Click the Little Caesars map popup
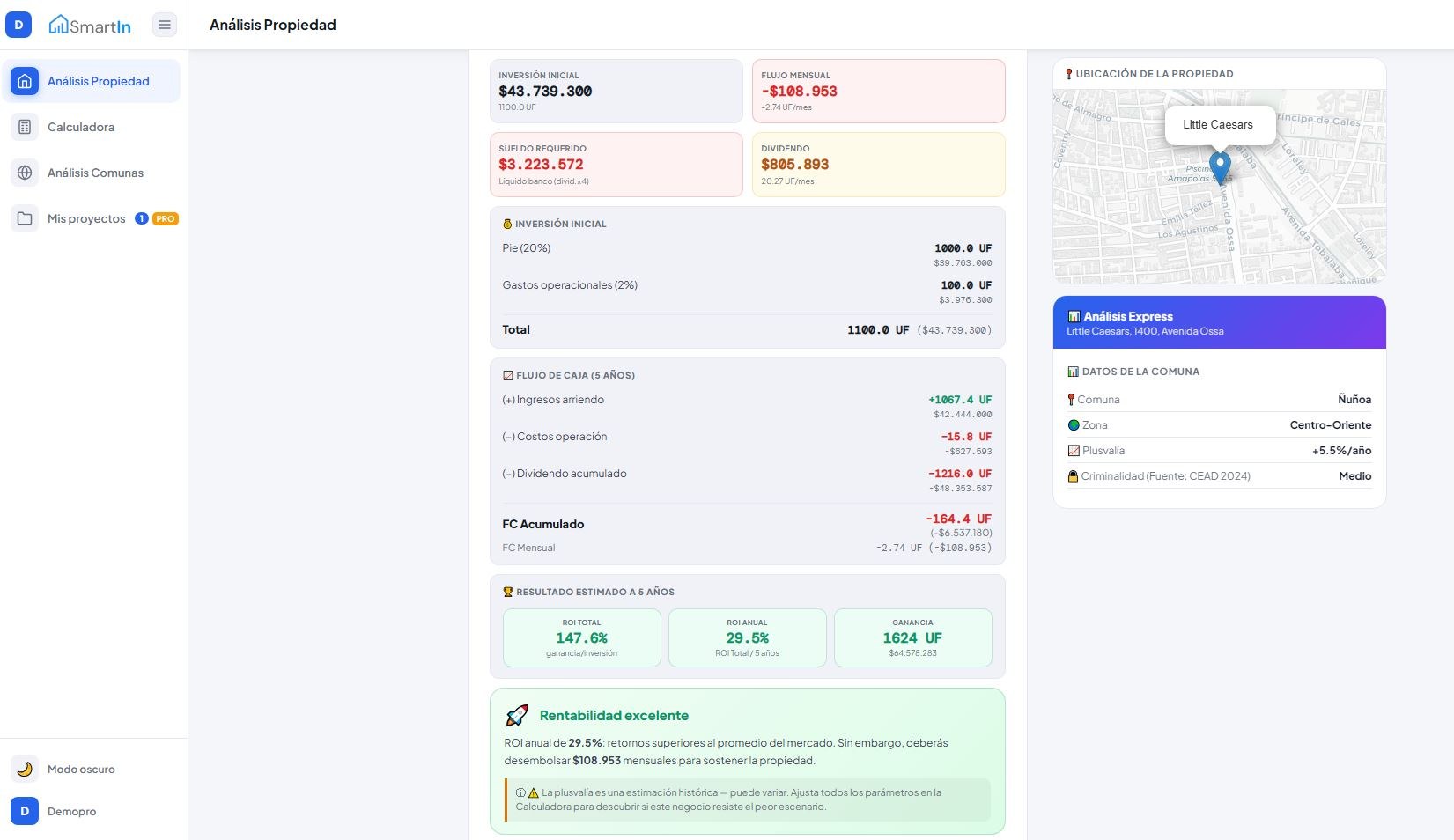Image resolution: width=1454 pixels, height=840 pixels. [x=1221, y=125]
